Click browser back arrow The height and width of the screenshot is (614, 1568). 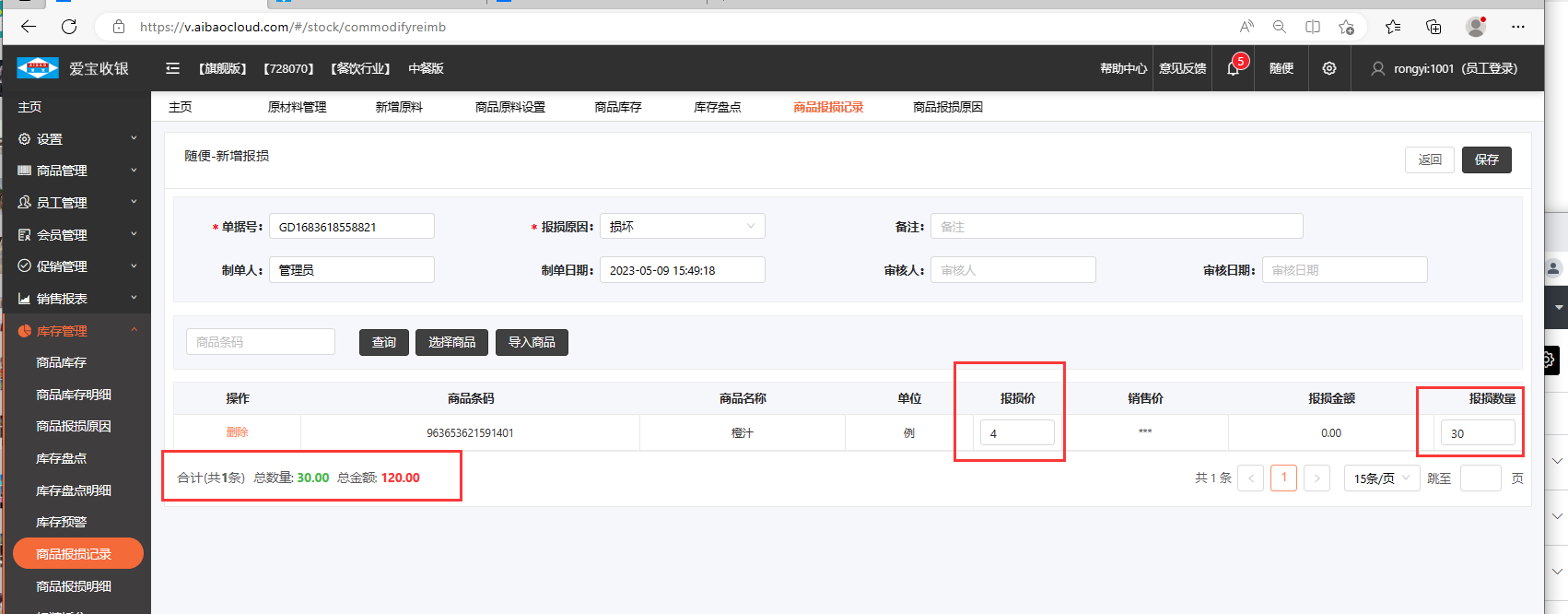point(29,27)
